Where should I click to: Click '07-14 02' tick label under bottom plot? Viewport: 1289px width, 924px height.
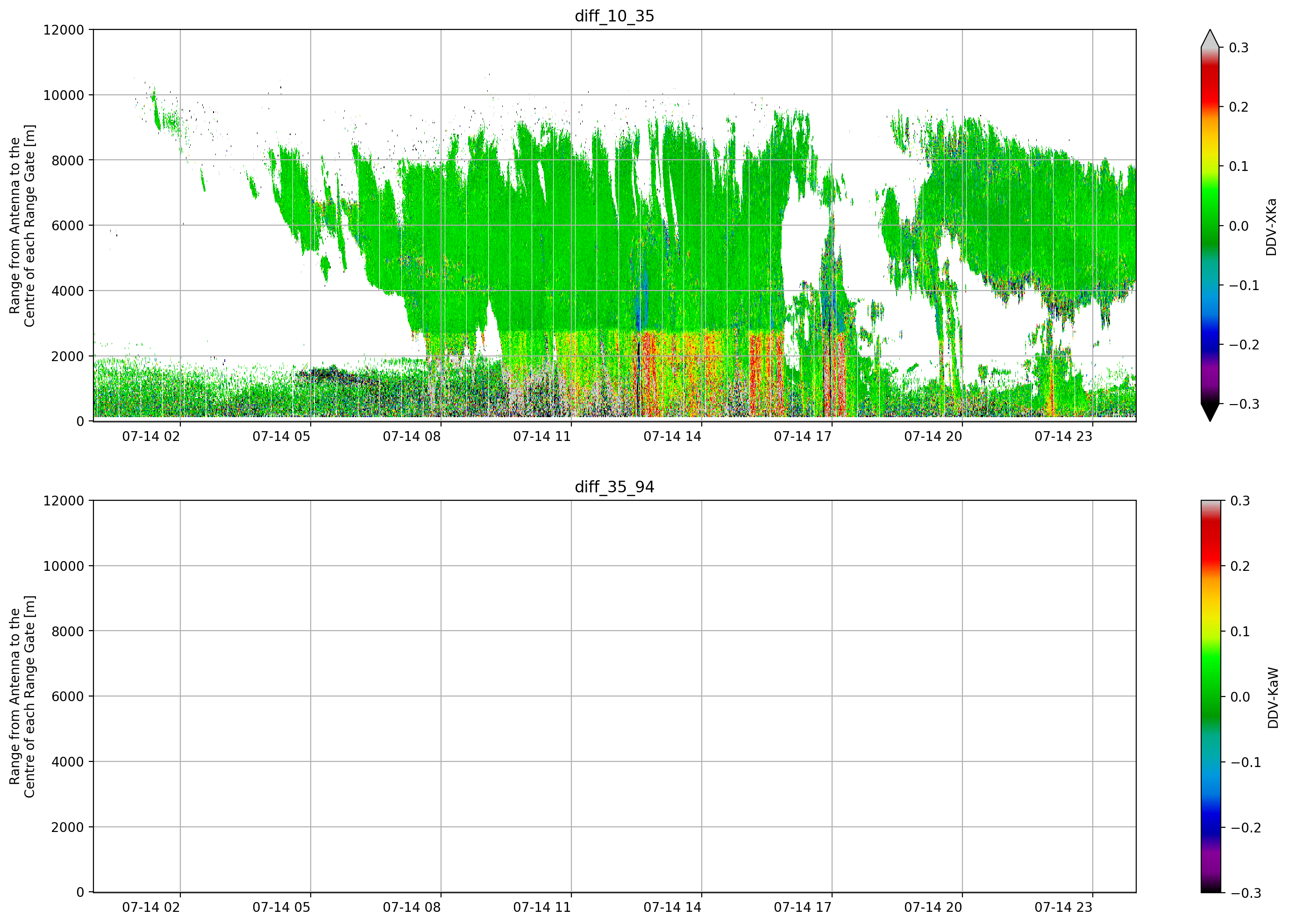[151, 908]
